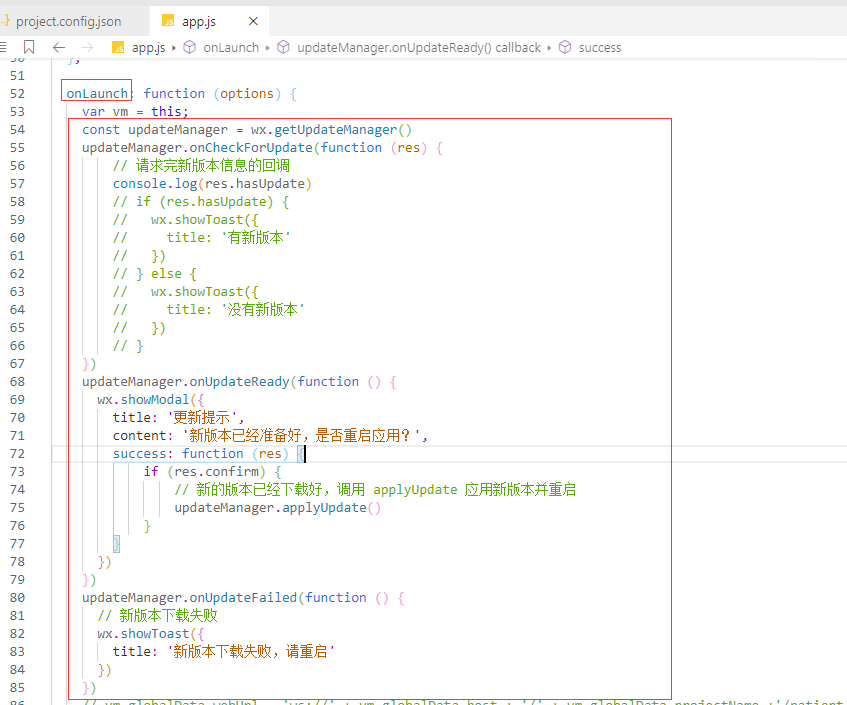
Task: Expand the arrow after app.js breadcrumb
Action: coord(174,48)
